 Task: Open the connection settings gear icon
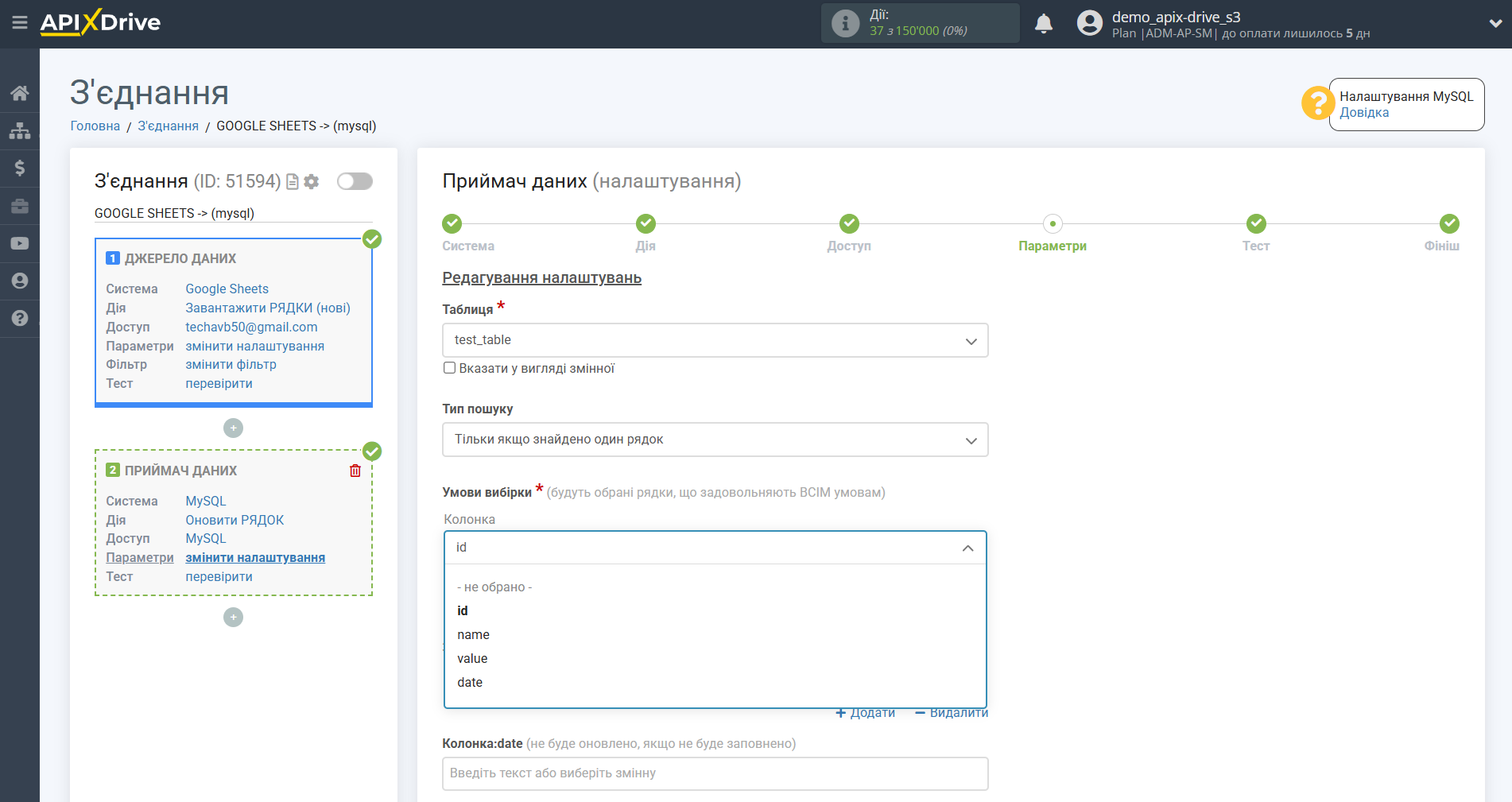click(312, 182)
